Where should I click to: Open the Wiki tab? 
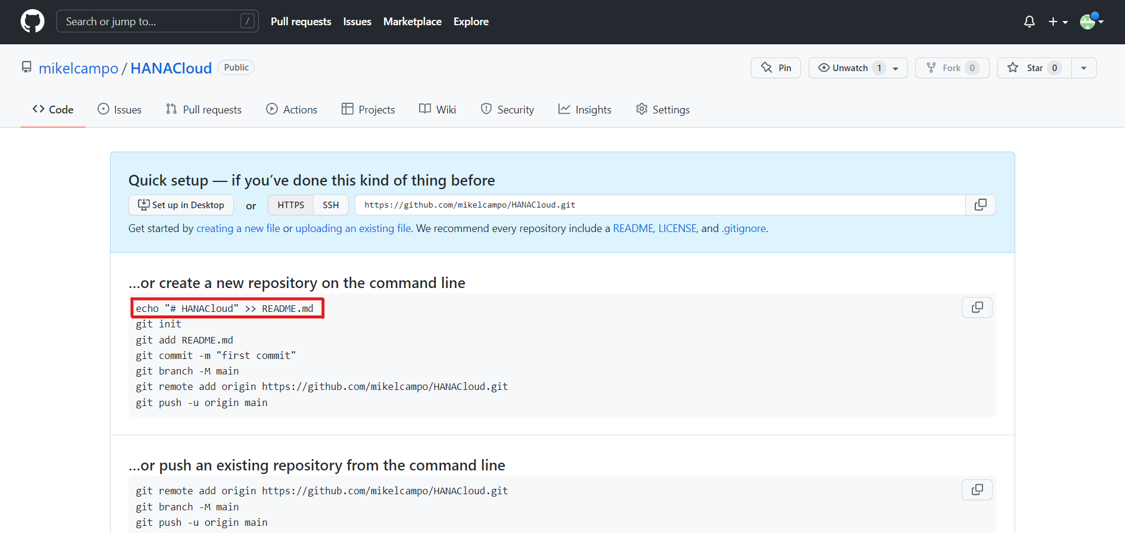pos(438,110)
